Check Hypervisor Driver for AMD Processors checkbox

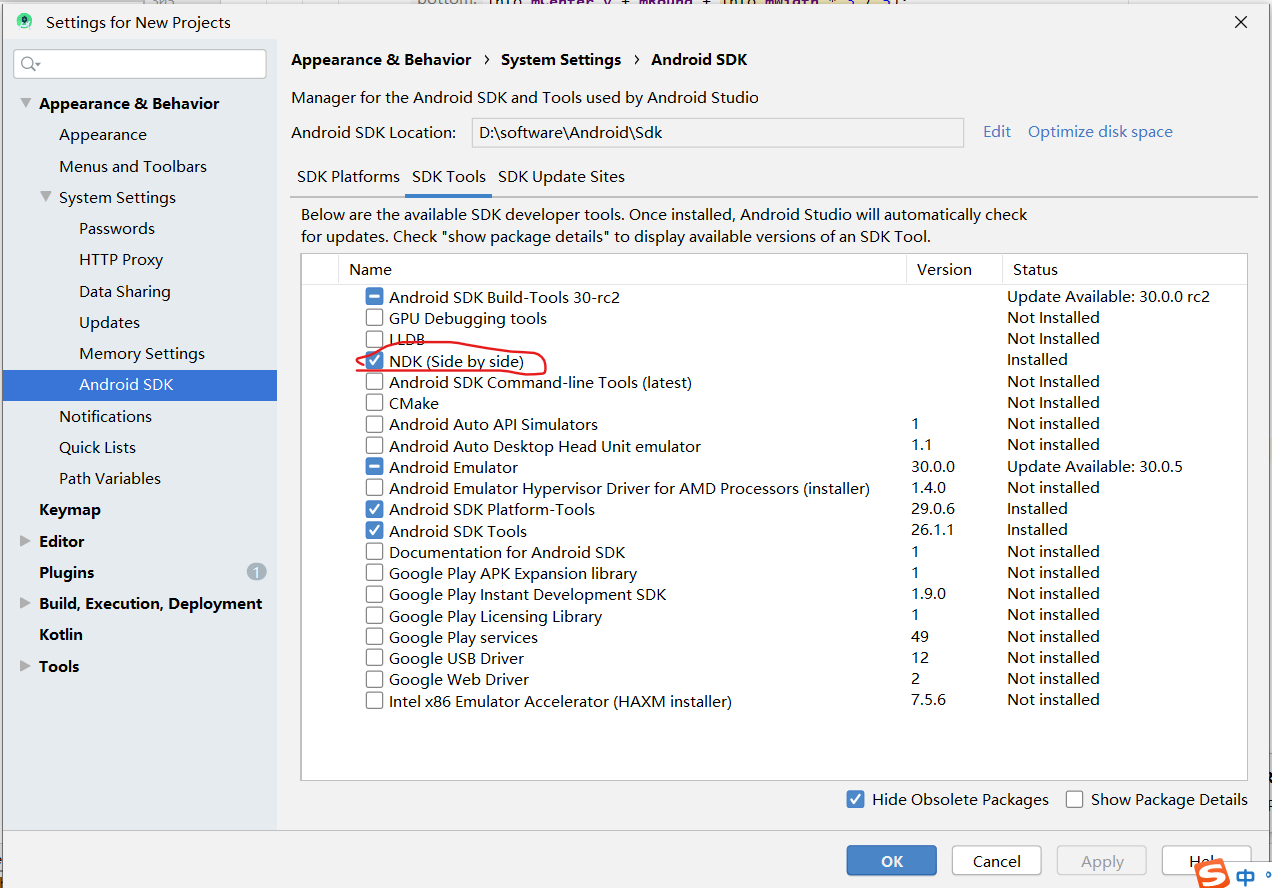374,488
